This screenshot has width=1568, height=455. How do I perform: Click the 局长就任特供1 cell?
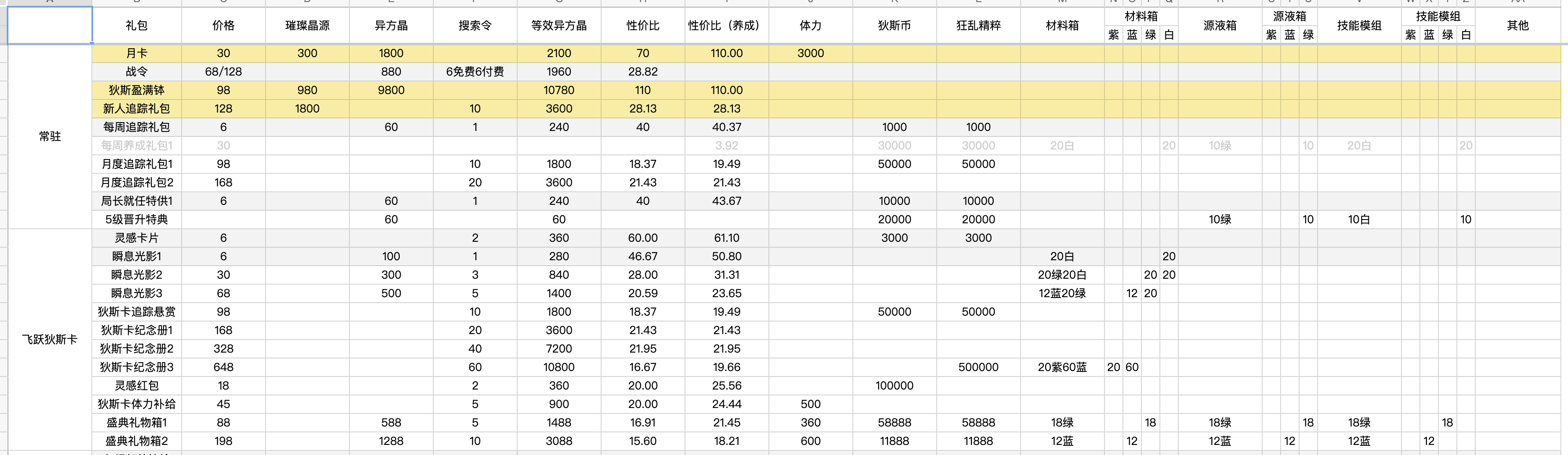click(136, 201)
